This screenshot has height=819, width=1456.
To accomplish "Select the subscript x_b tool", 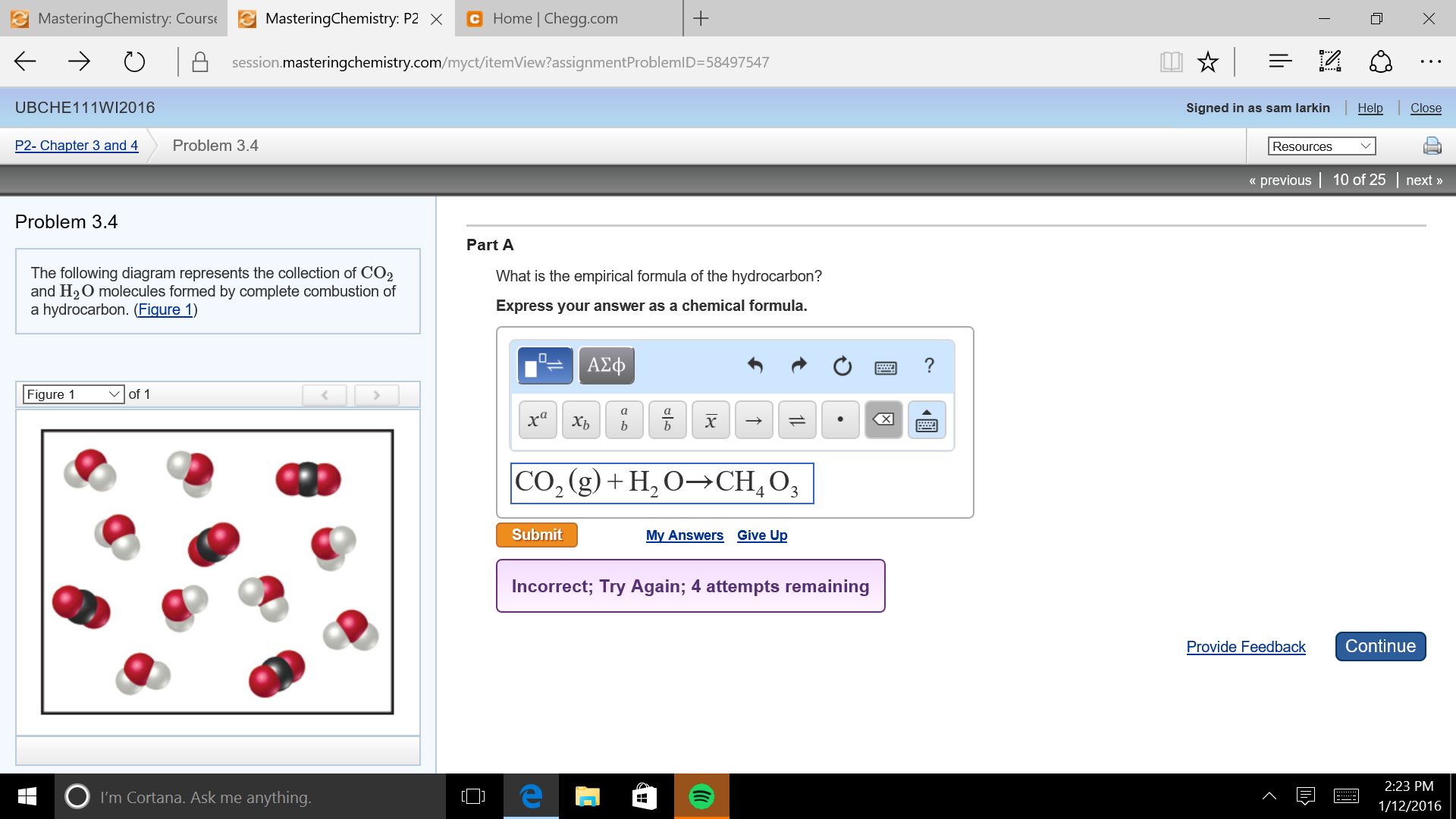I will [581, 419].
